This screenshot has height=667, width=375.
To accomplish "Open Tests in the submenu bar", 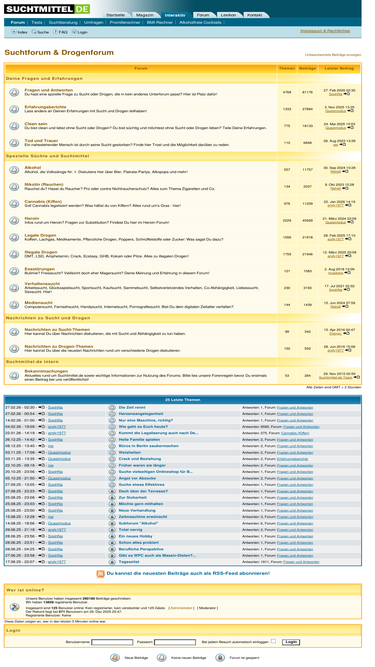I will [x=37, y=23].
